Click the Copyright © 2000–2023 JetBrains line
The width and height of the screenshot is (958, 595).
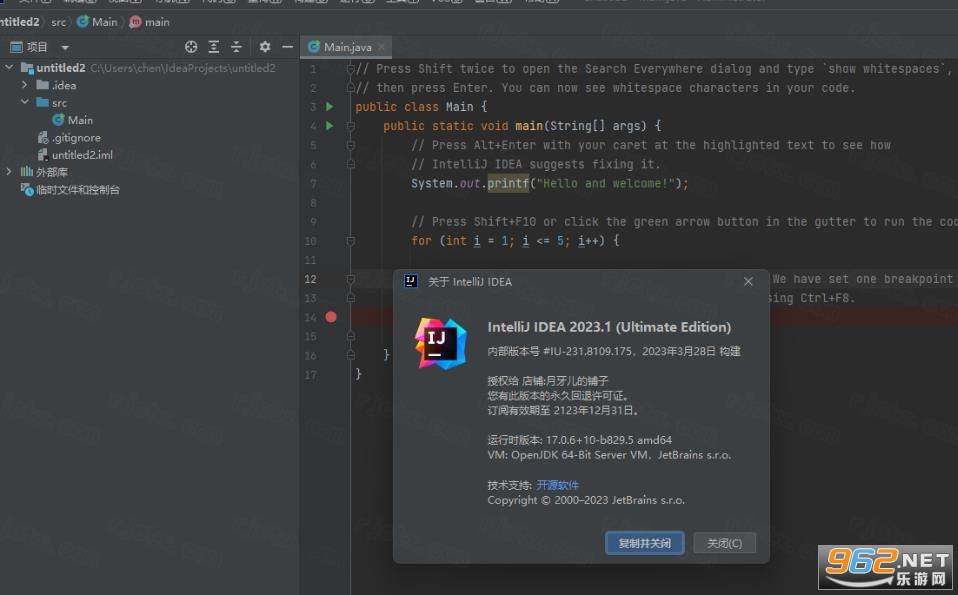click(x=586, y=500)
